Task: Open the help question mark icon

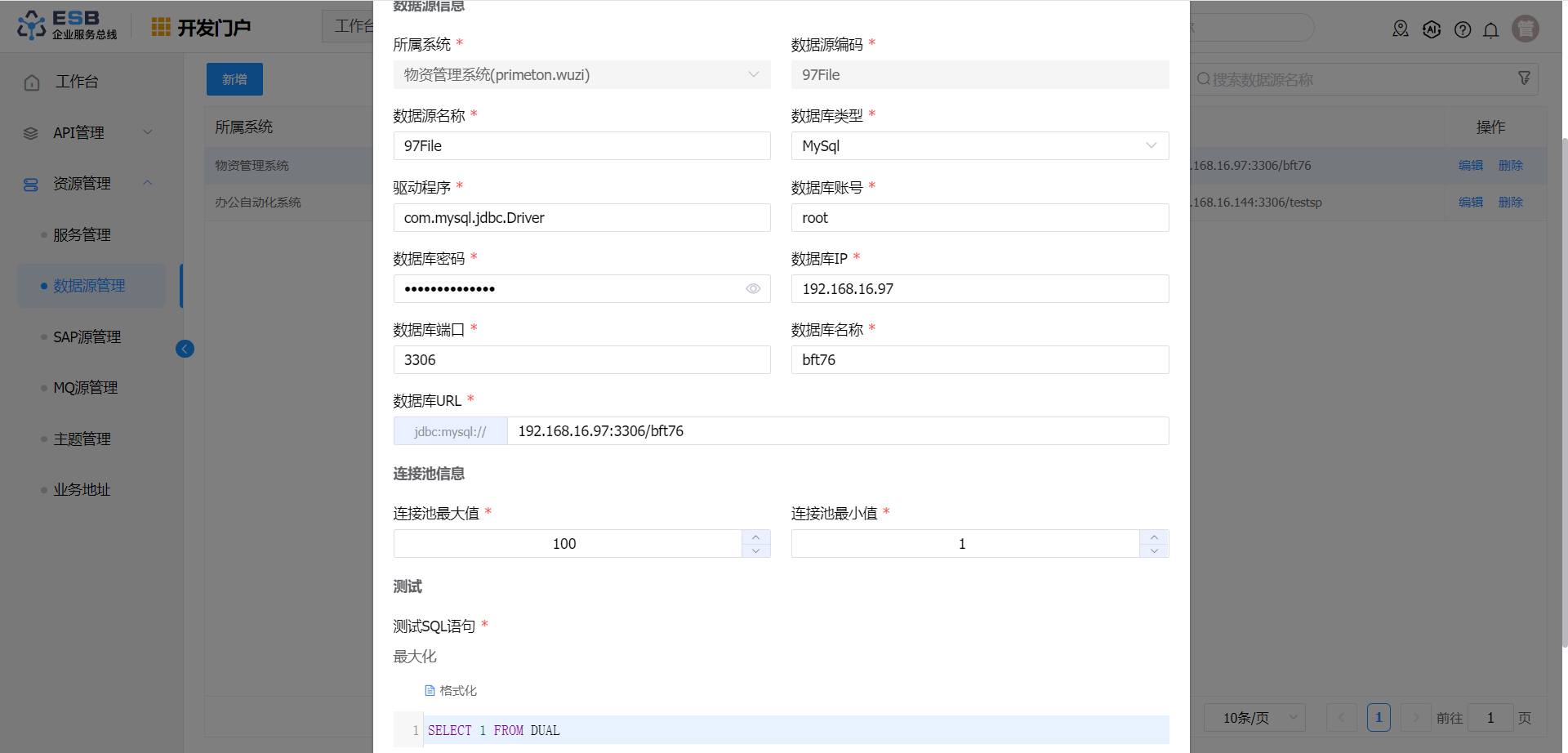Action: 1463,29
